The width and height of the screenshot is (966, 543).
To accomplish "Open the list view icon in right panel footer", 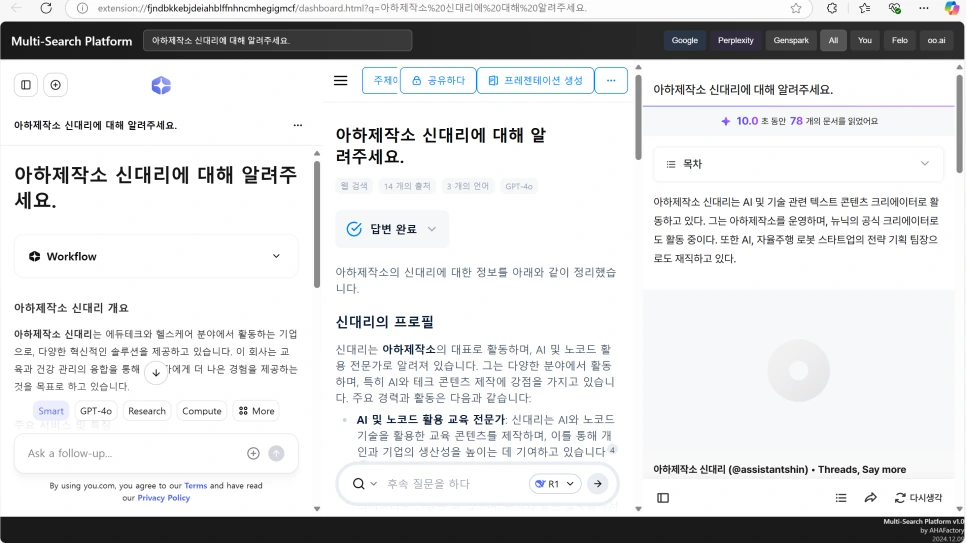I will [841, 498].
